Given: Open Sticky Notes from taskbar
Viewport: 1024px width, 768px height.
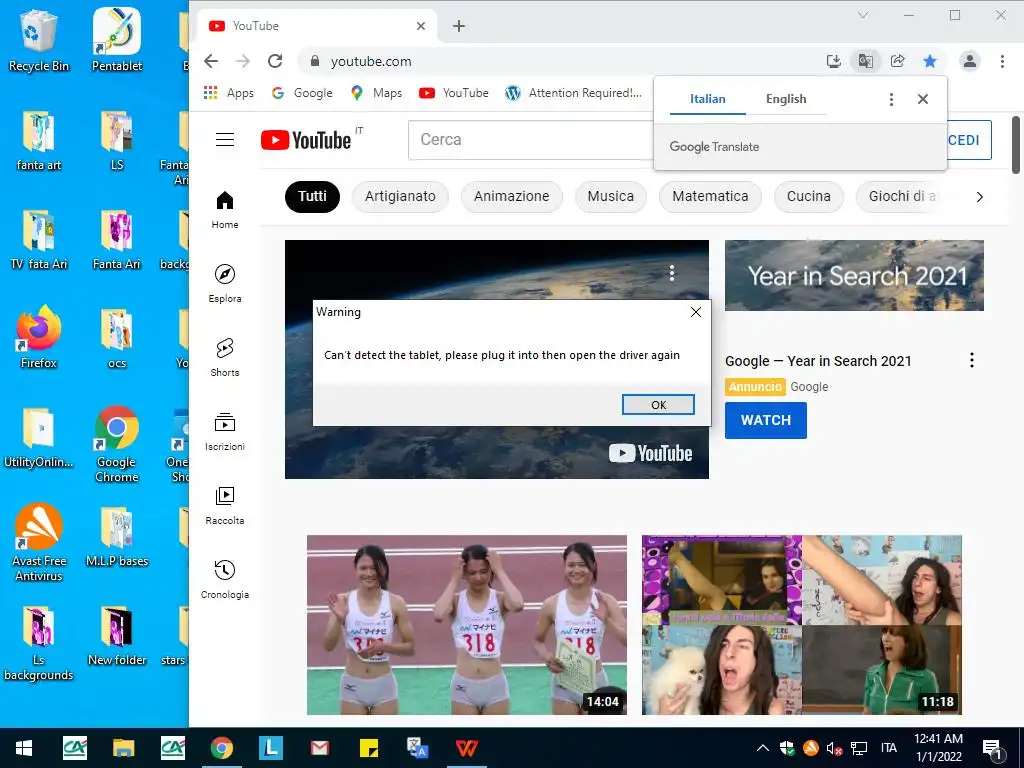Looking at the screenshot, I should (368, 748).
